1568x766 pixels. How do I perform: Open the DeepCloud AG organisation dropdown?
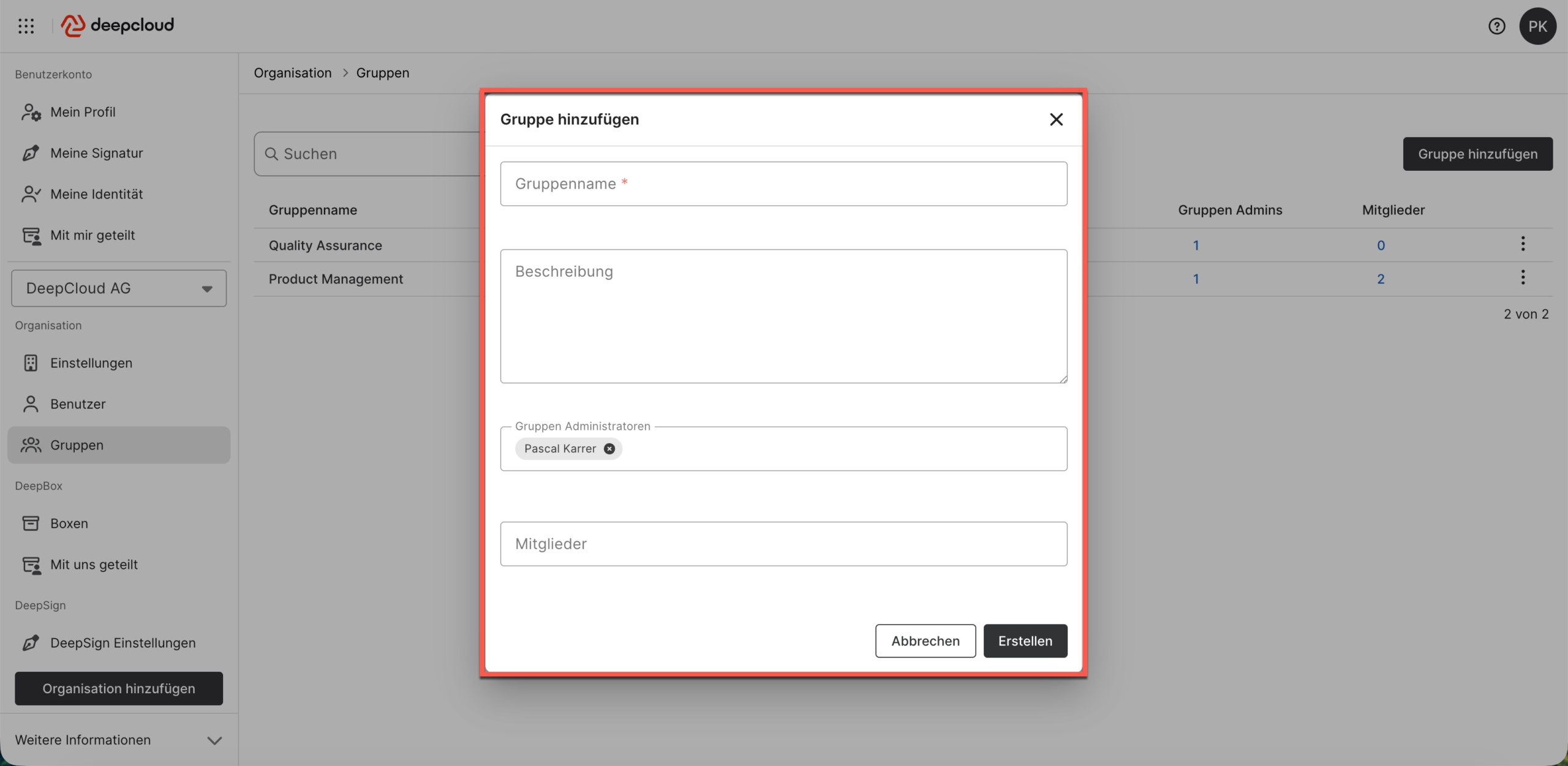pos(119,288)
